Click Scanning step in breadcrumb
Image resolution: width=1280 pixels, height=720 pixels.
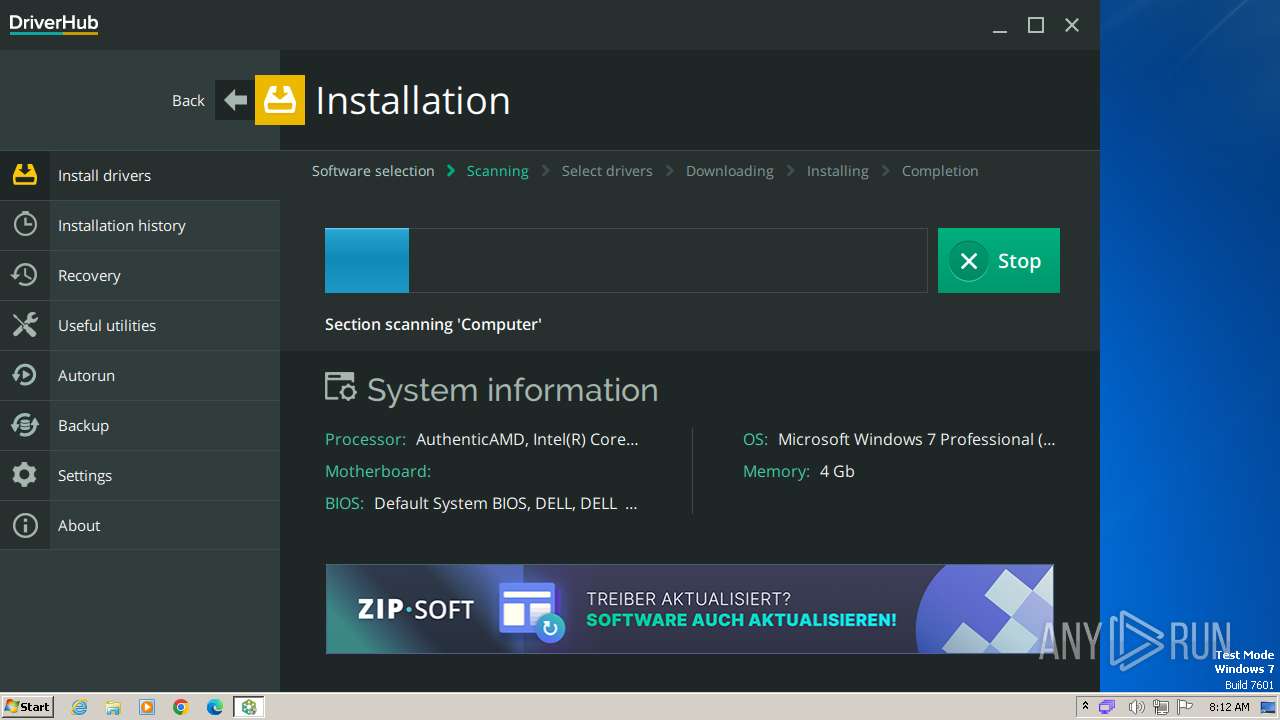pos(497,171)
